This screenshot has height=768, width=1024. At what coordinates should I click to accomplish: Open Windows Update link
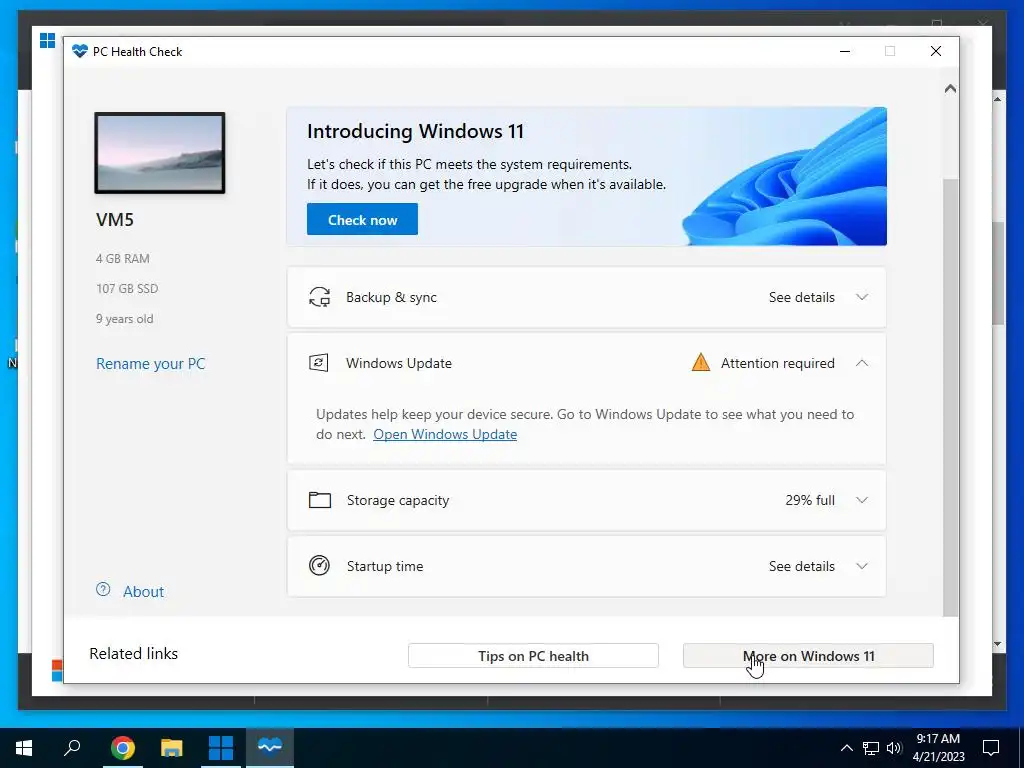coord(445,434)
